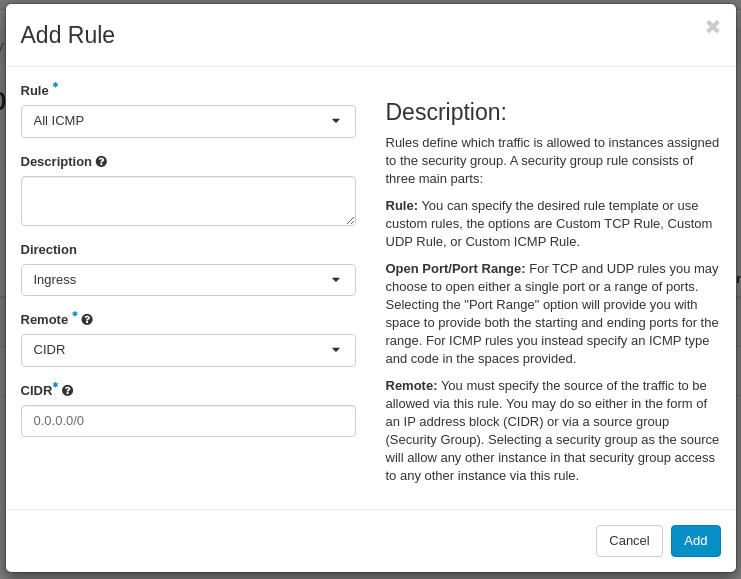The width and height of the screenshot is (741, 579).
Task: Click the blue Add button
Action: point(695,541)
